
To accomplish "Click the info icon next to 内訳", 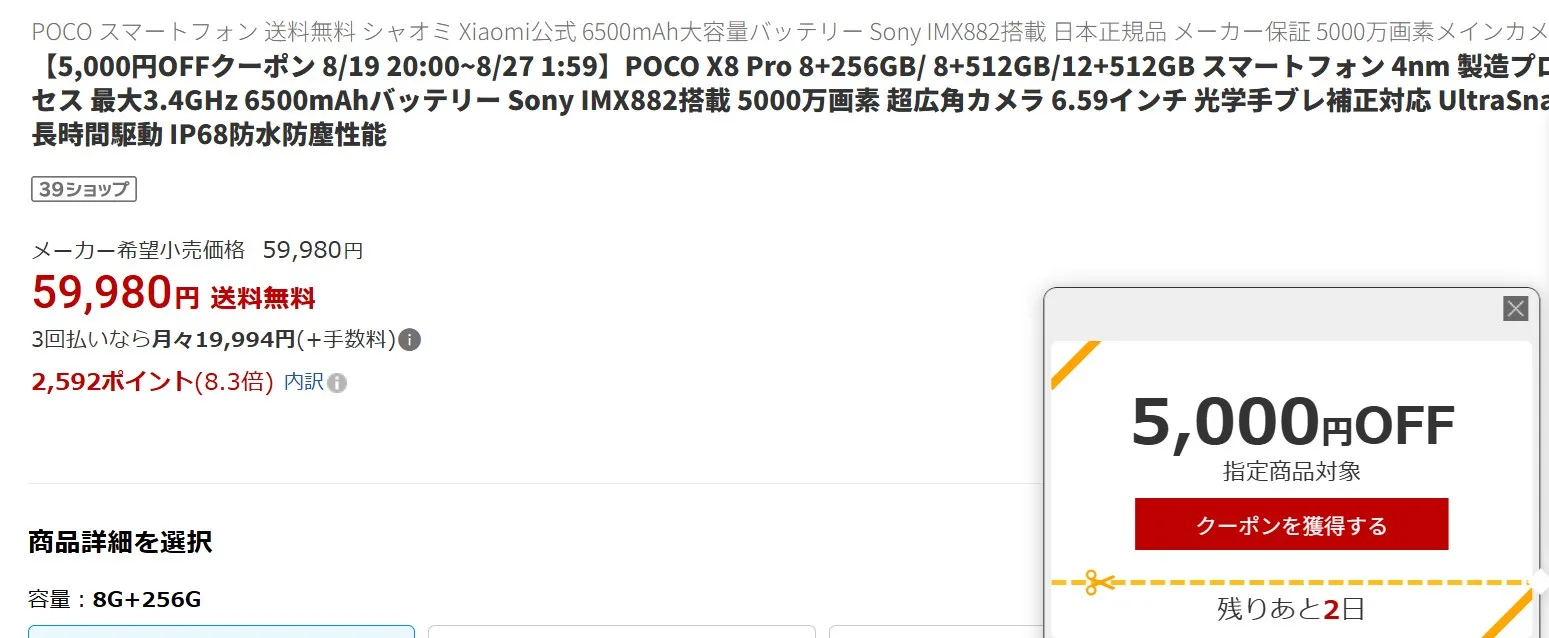I will [x=338, y=383].
